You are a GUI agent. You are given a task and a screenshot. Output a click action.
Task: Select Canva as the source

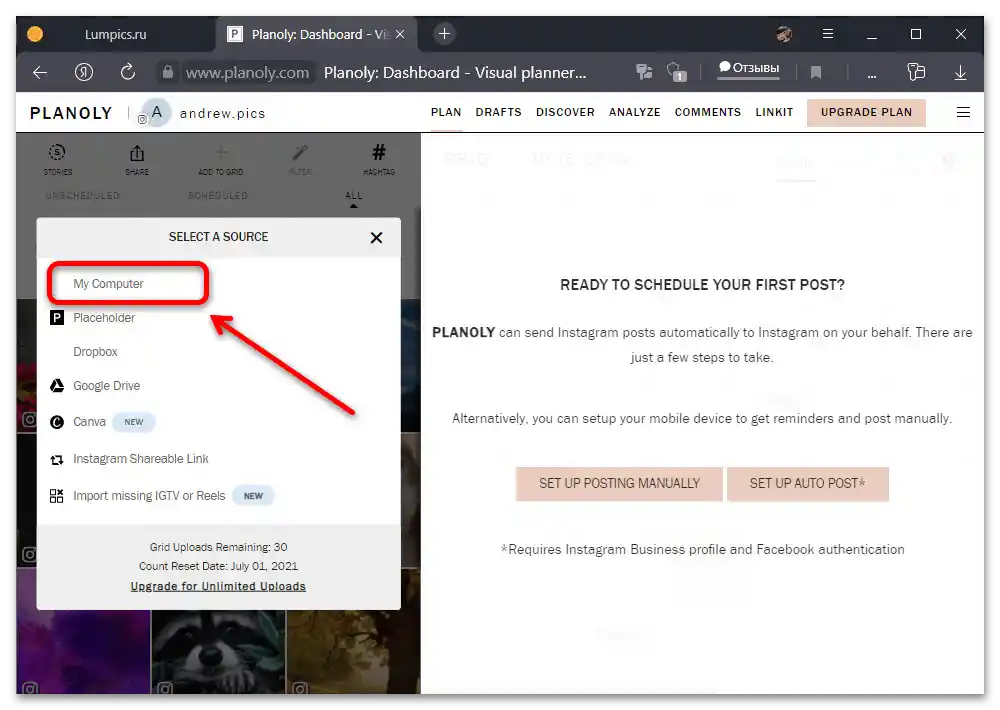(89, 422)
